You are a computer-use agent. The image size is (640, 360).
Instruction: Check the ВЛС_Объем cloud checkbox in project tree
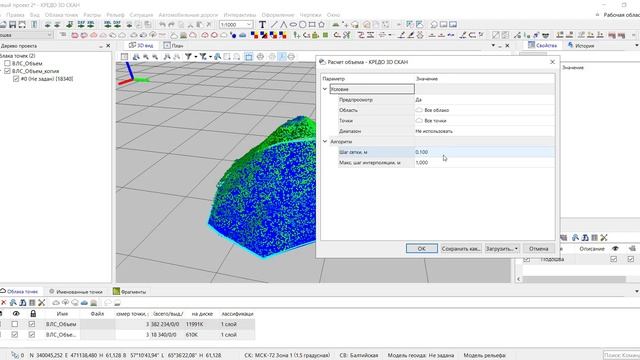(7, 63)
